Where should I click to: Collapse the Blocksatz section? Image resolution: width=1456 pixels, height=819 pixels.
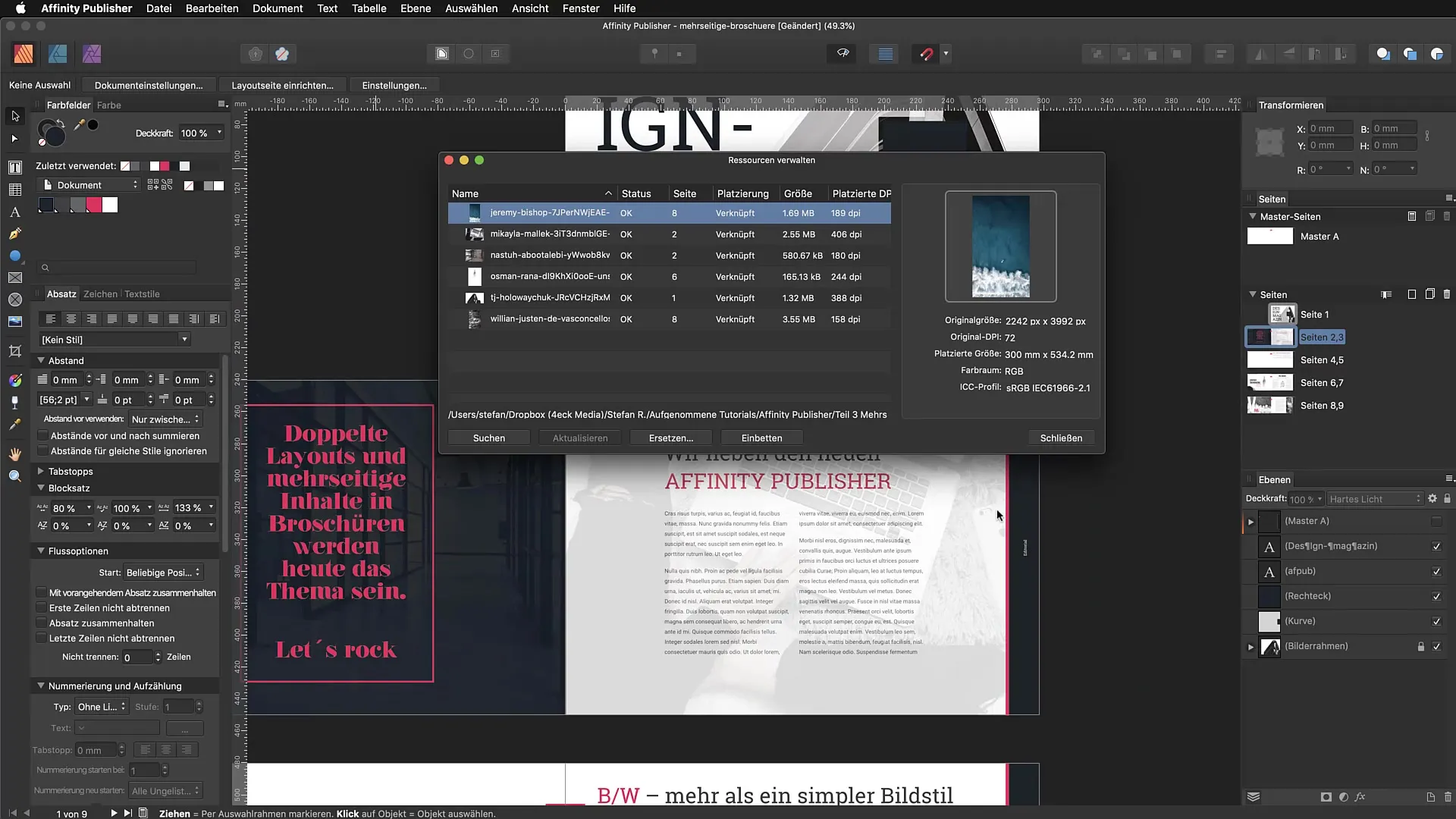pyautogui.click(x=41, y=488)
